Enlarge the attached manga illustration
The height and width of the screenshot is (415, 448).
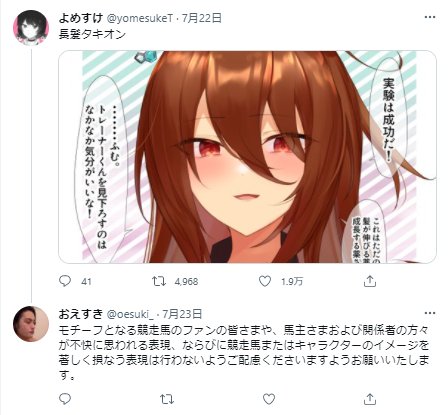(x=247, y=157)
